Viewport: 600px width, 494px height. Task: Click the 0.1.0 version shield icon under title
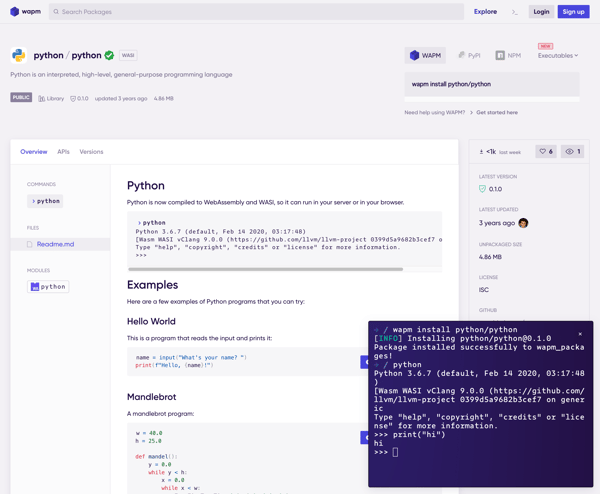(x=73, y=99)
